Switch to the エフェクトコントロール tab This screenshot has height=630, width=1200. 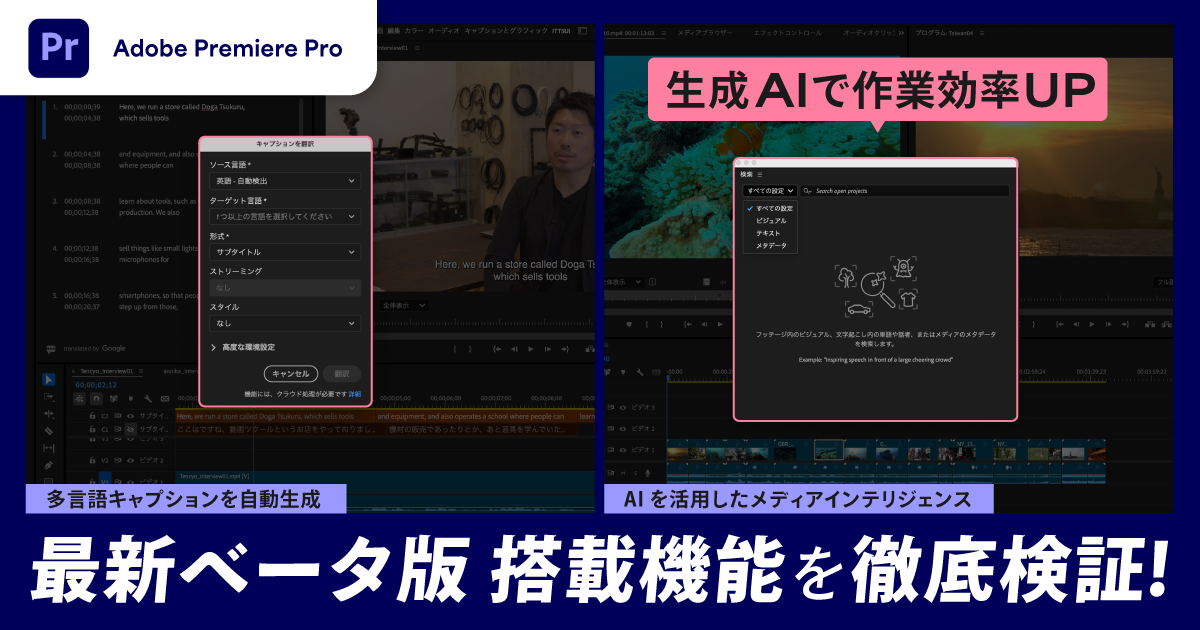pos(790,31)
